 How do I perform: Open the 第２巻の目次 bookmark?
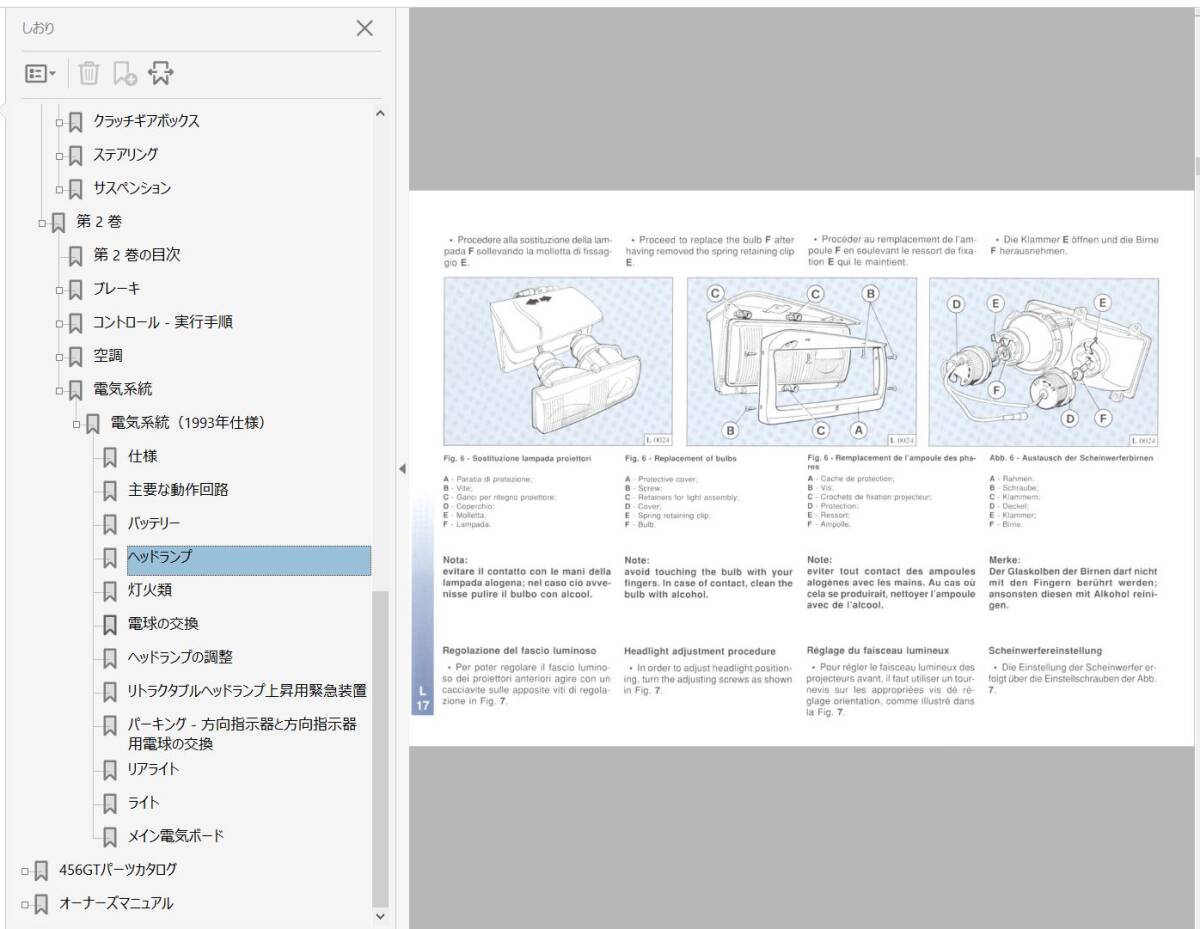tap(136, 255)
